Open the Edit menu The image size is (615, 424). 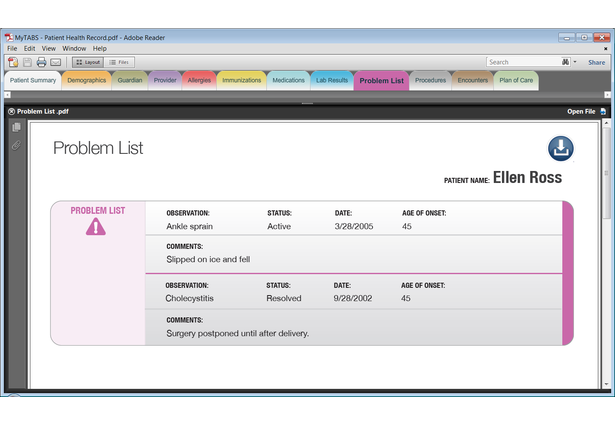[x=29, y=48]
